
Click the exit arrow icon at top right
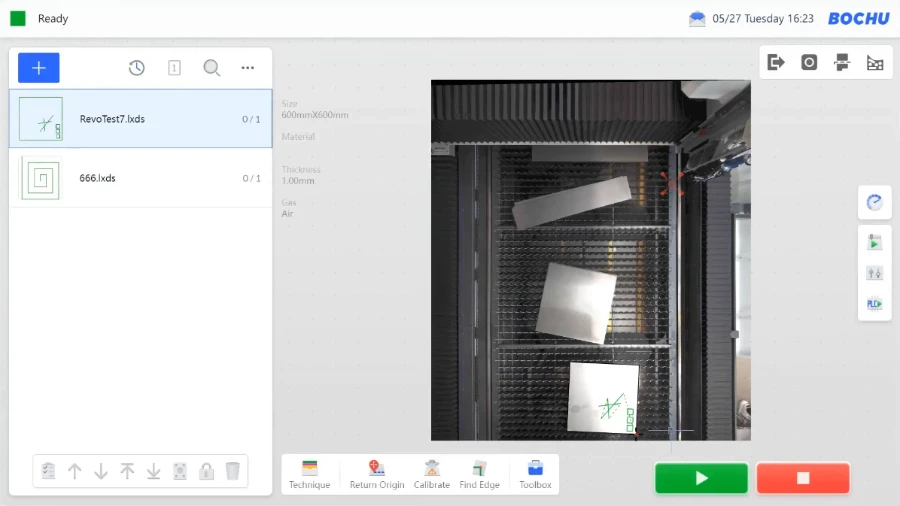click(x=776, y=62)
